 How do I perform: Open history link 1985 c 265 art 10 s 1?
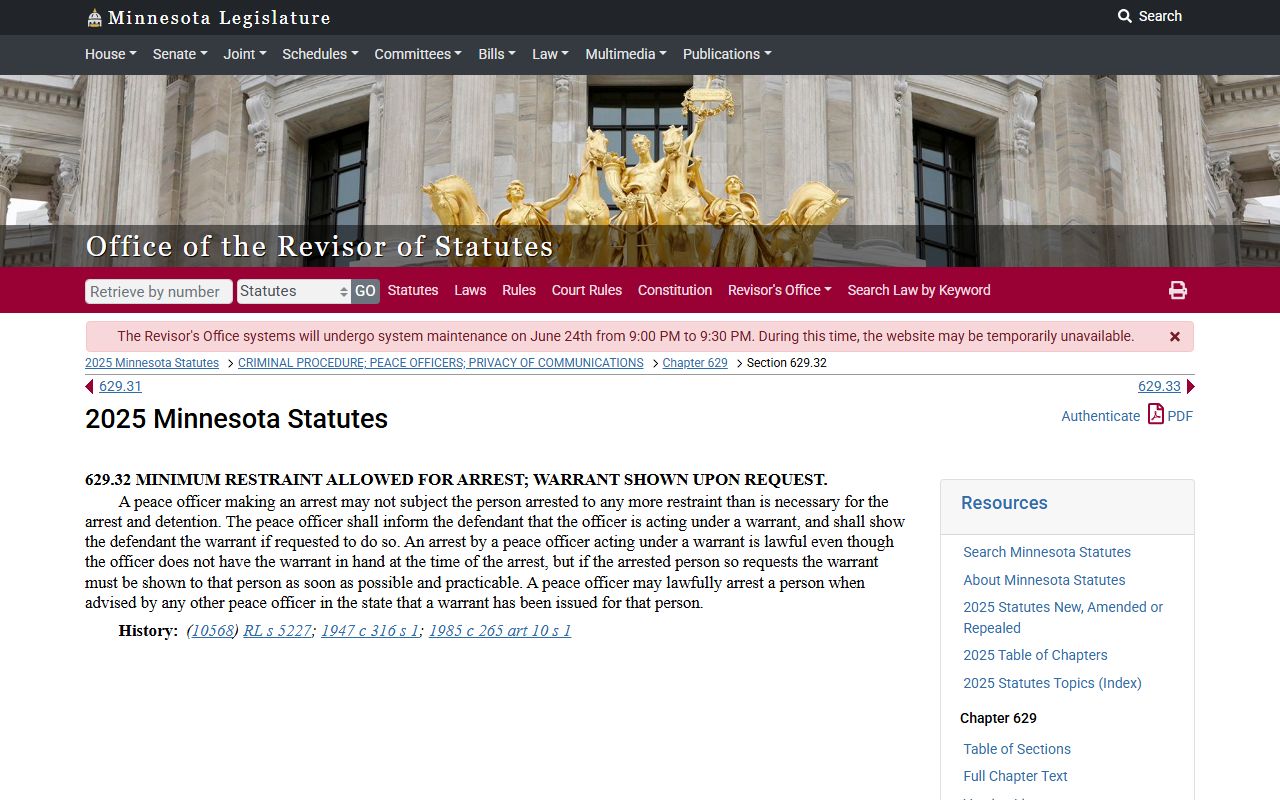coord(500,630)
